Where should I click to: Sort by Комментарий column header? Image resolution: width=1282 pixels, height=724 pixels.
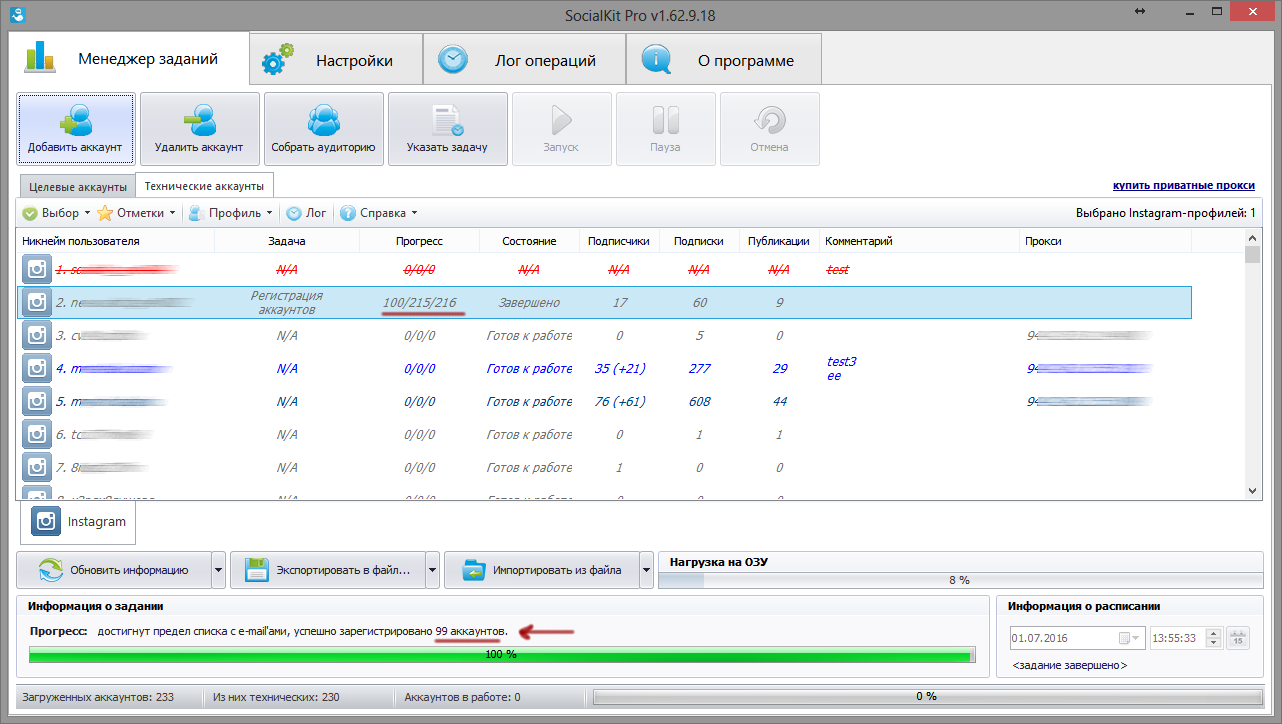920,241
